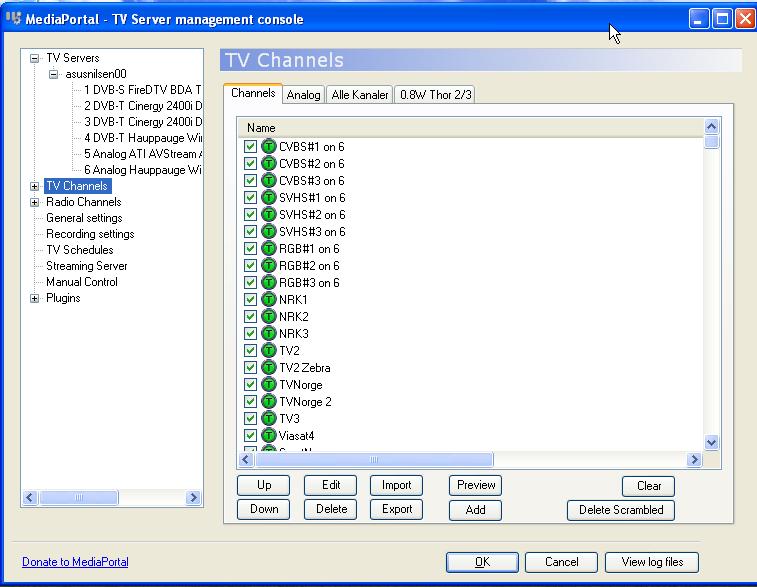Open Streaming Server in the tree
The height and width of the screenshot is (587, 757).
point(86,266)
